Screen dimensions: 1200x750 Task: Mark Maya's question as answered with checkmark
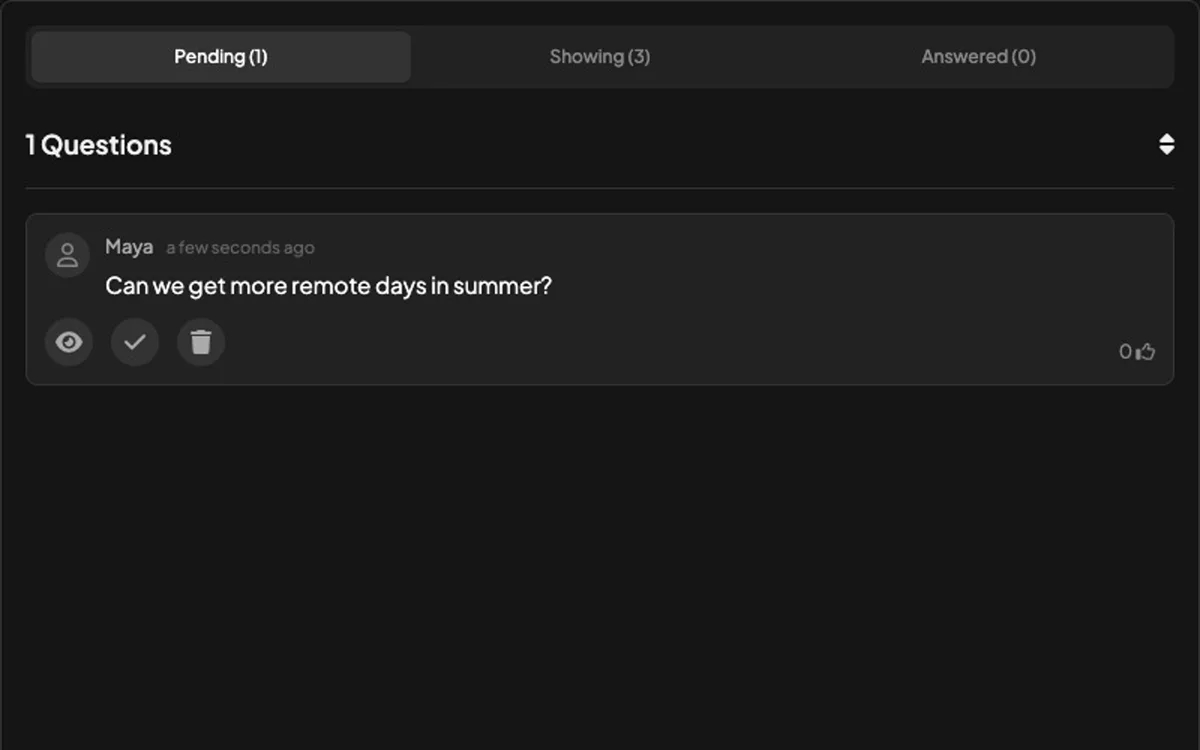[x=135, y=343]
